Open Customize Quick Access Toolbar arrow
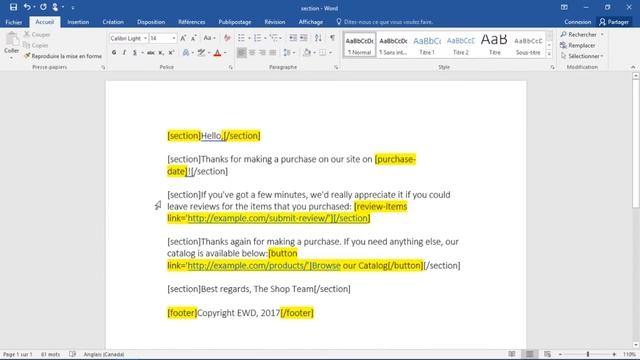 pos(73,7)
